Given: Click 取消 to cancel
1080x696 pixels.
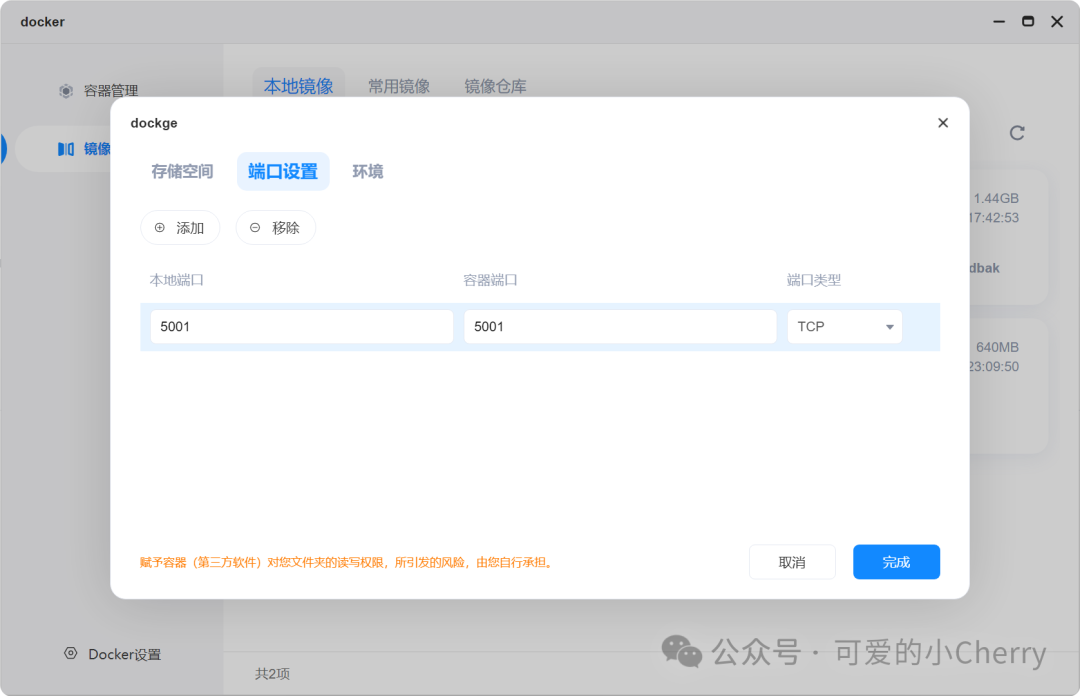Looking at the screenshot, I should [792, 562].
